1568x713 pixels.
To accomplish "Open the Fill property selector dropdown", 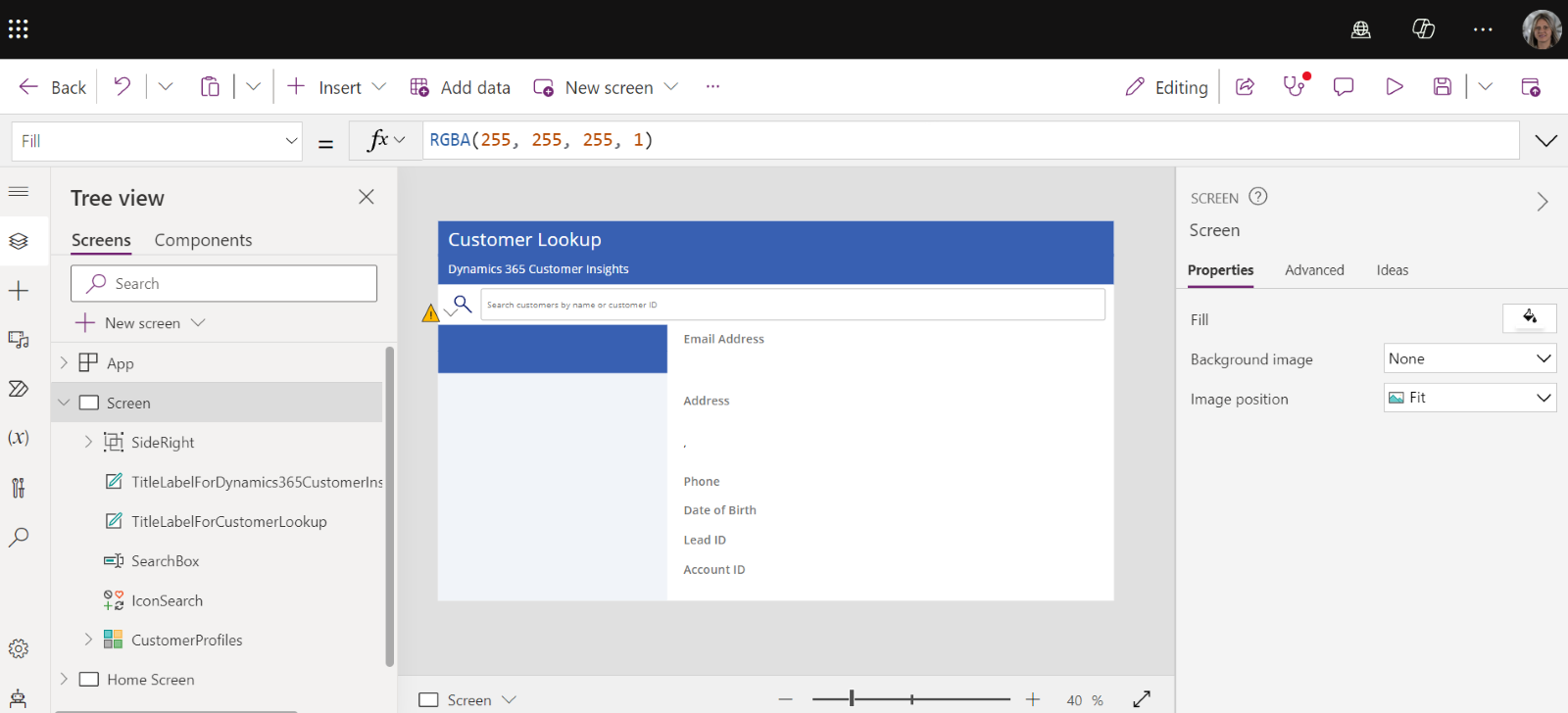I will (157, 141).
